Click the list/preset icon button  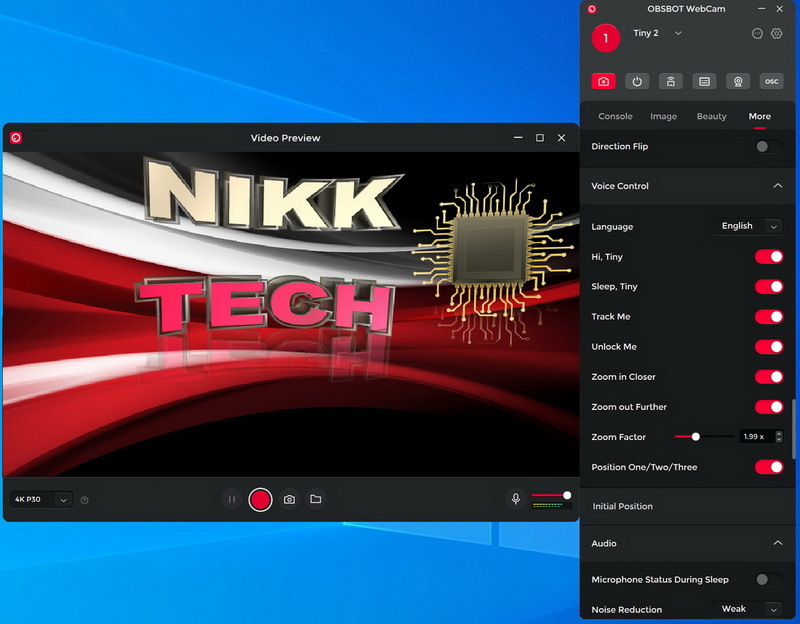click(704, 82)
